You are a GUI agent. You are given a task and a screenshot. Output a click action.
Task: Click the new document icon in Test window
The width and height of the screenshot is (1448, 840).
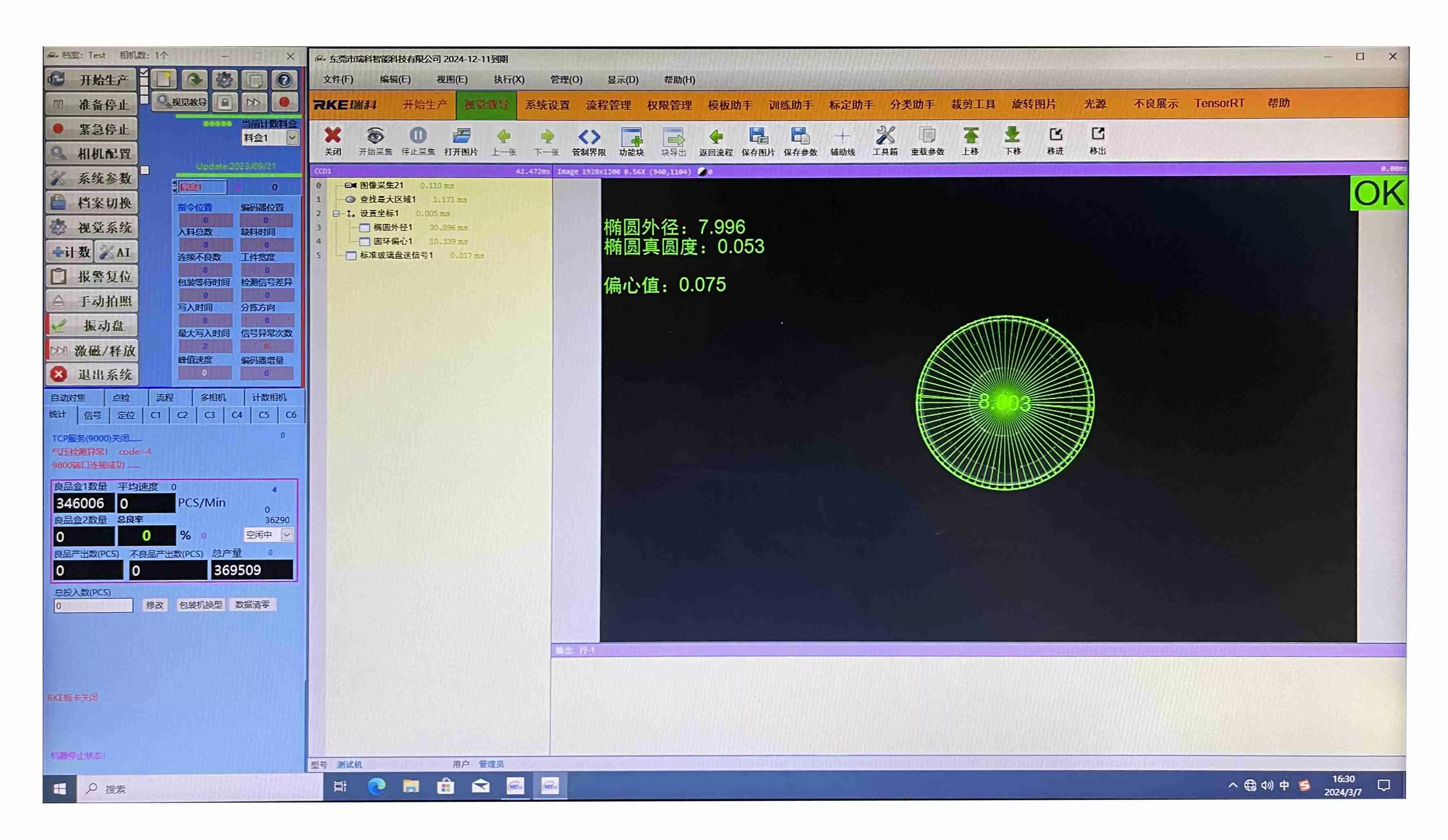tap(164, 79)
